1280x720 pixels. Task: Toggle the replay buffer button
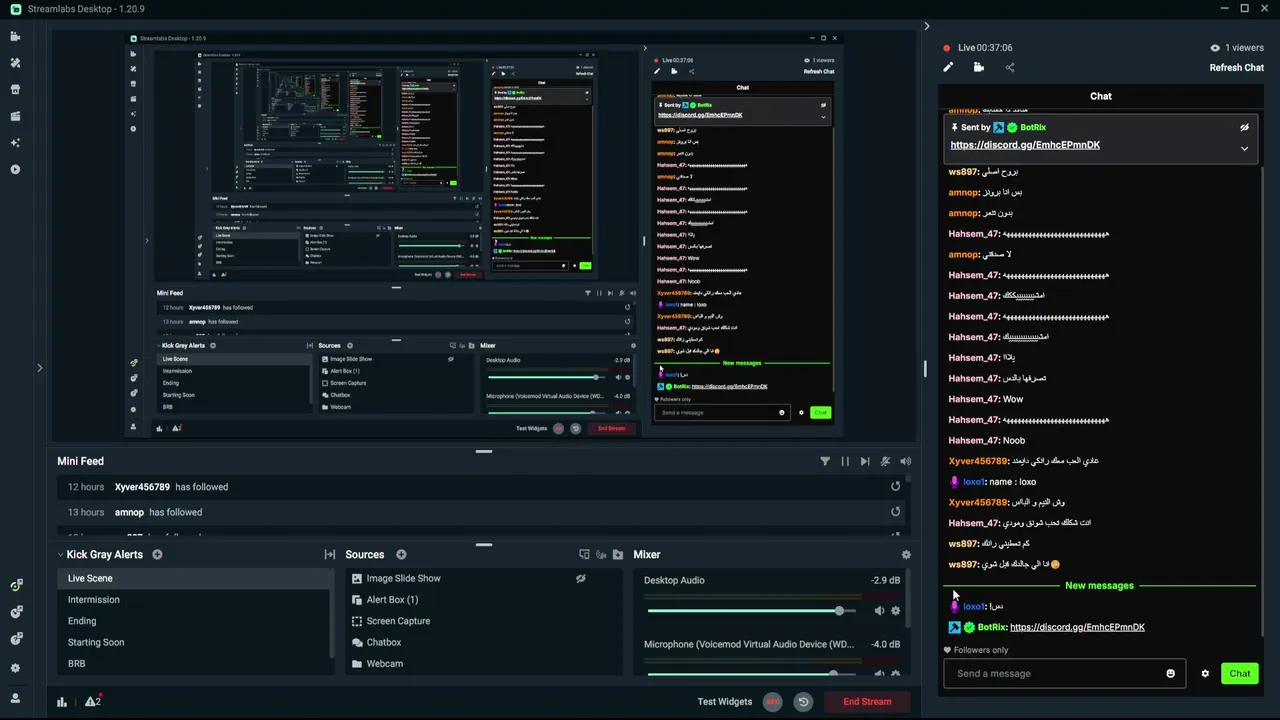[x=803, y=702]
